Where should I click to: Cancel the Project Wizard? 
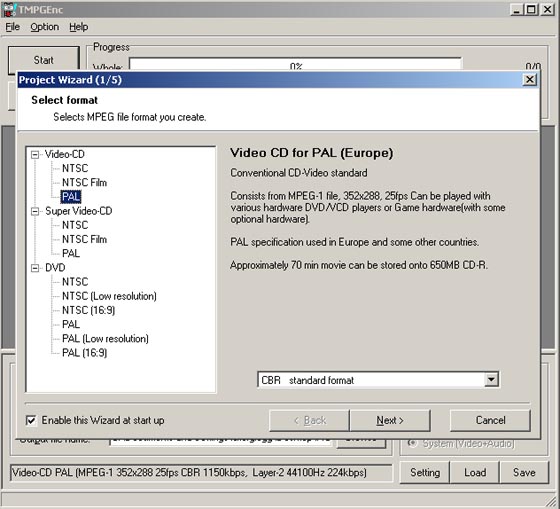coord(490,420)
